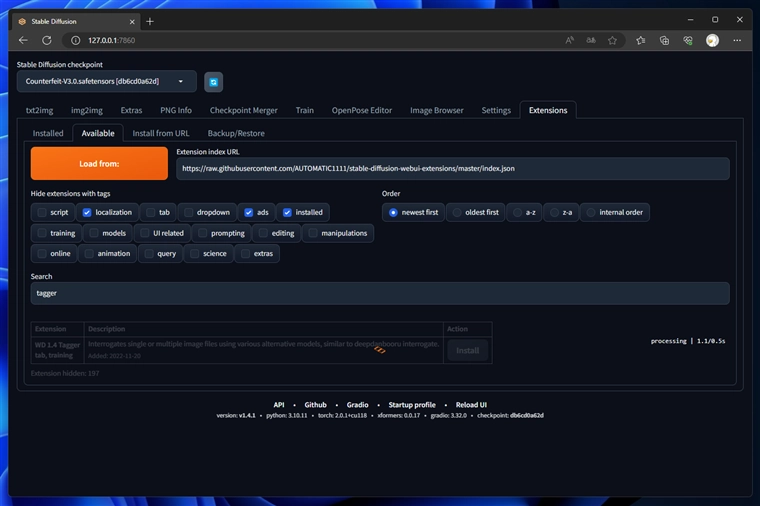Switch to the txt2img tab

(x=39, y=110)
